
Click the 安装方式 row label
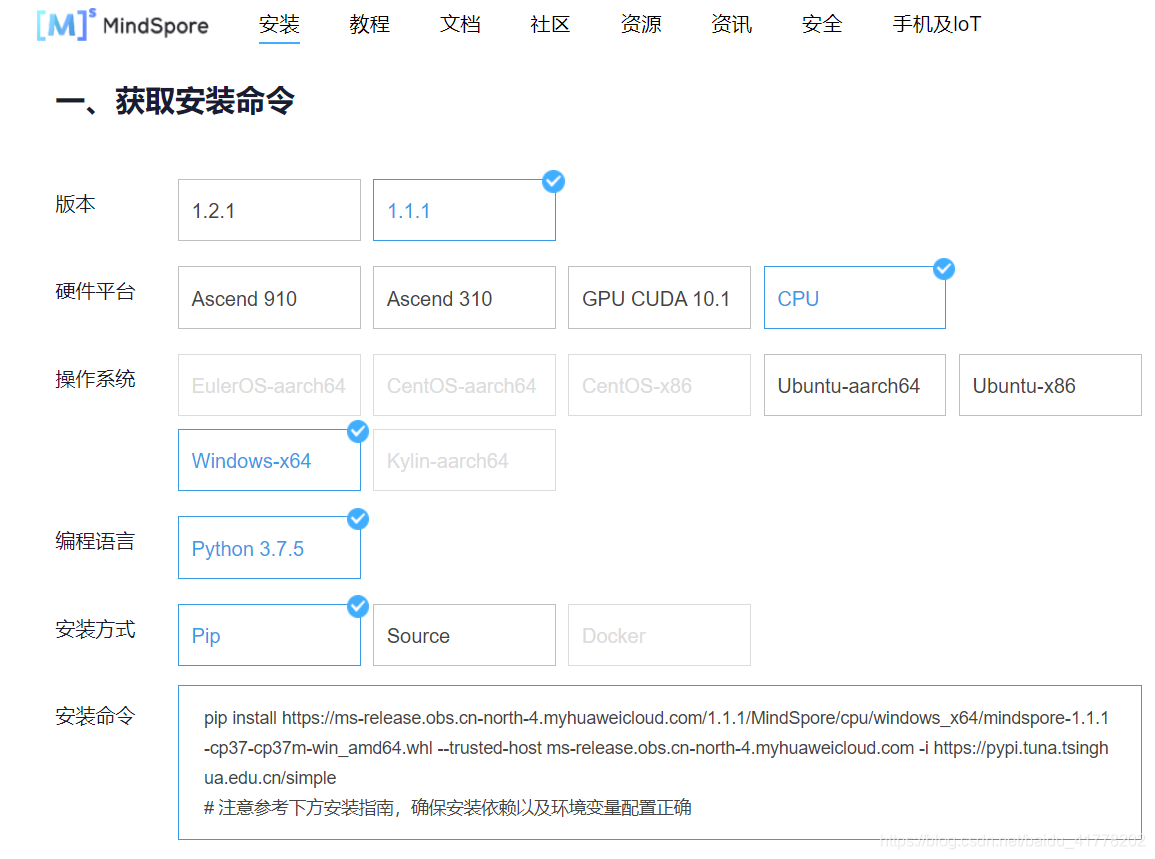click(95, 629)
